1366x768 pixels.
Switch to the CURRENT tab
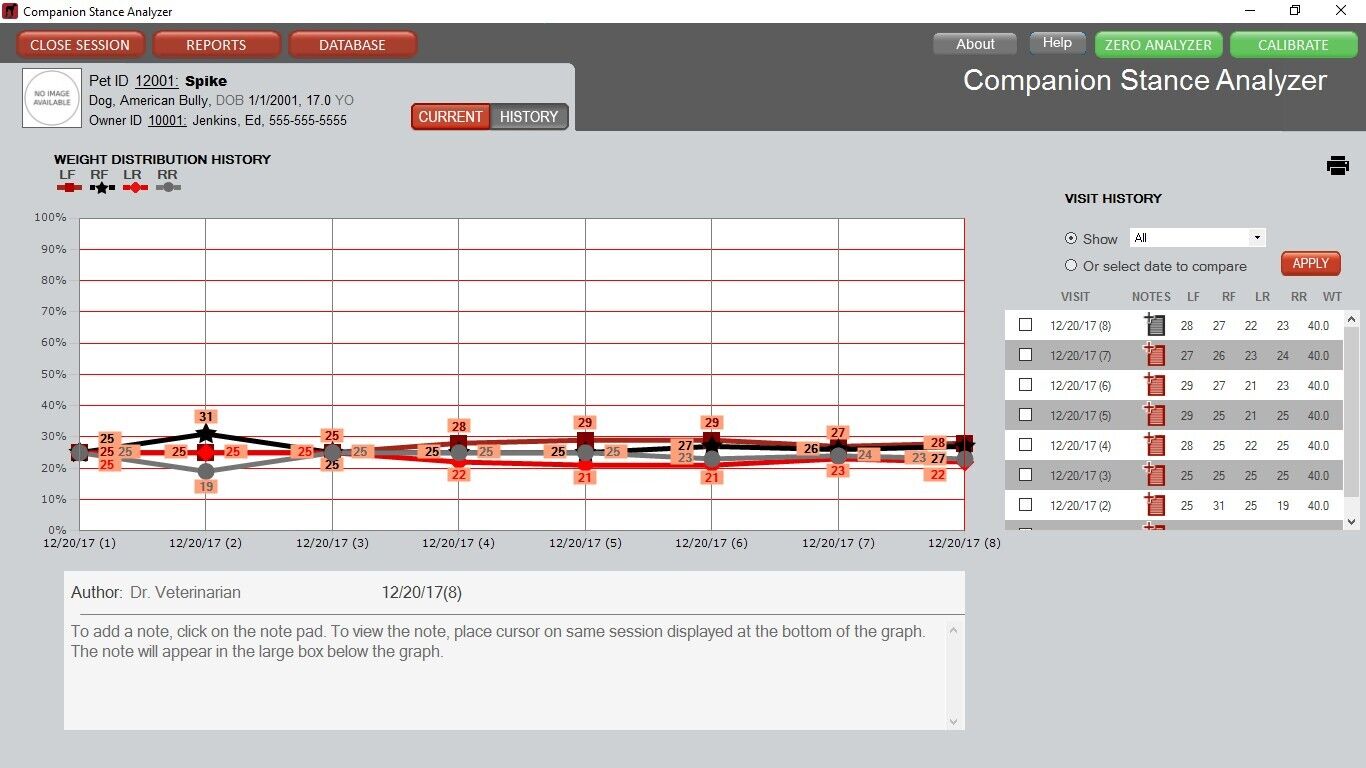450,117
